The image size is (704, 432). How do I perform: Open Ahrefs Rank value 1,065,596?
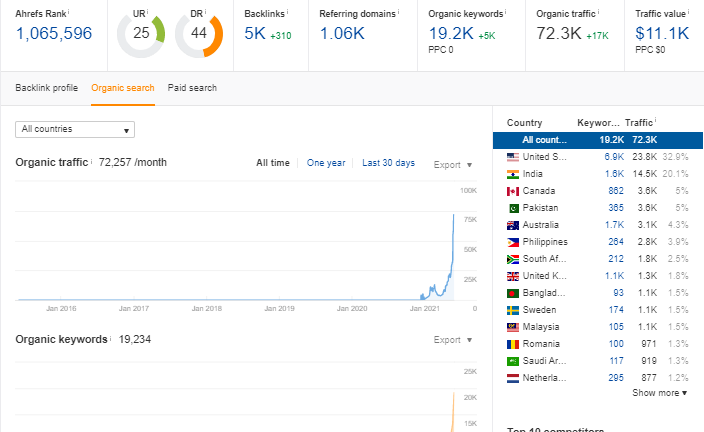[54, 34]
